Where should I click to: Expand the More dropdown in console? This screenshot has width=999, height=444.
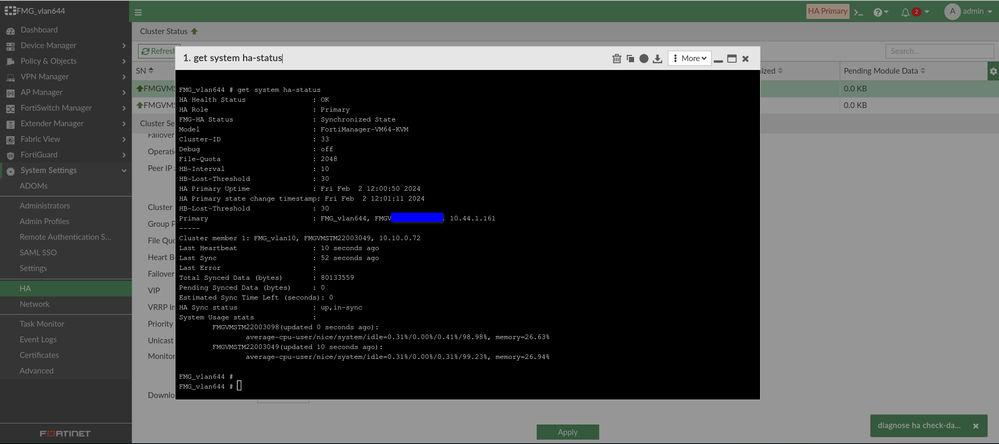pyautogui.click(x=690, y=58)
